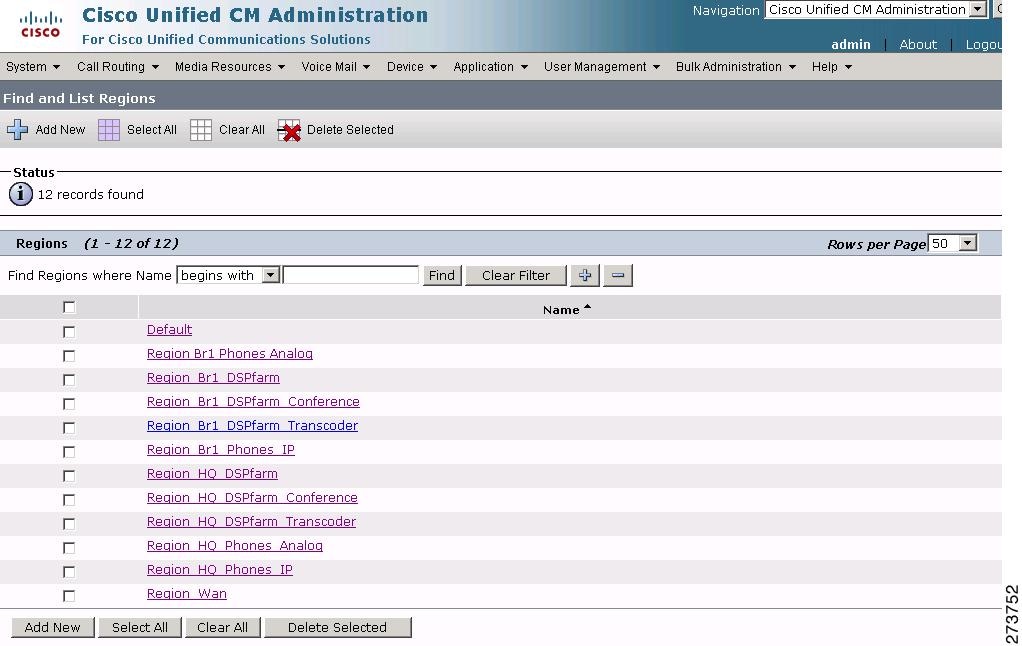Open the User Management menu
The width and height of the screenshot is (1022, 646).
(602, 66)
